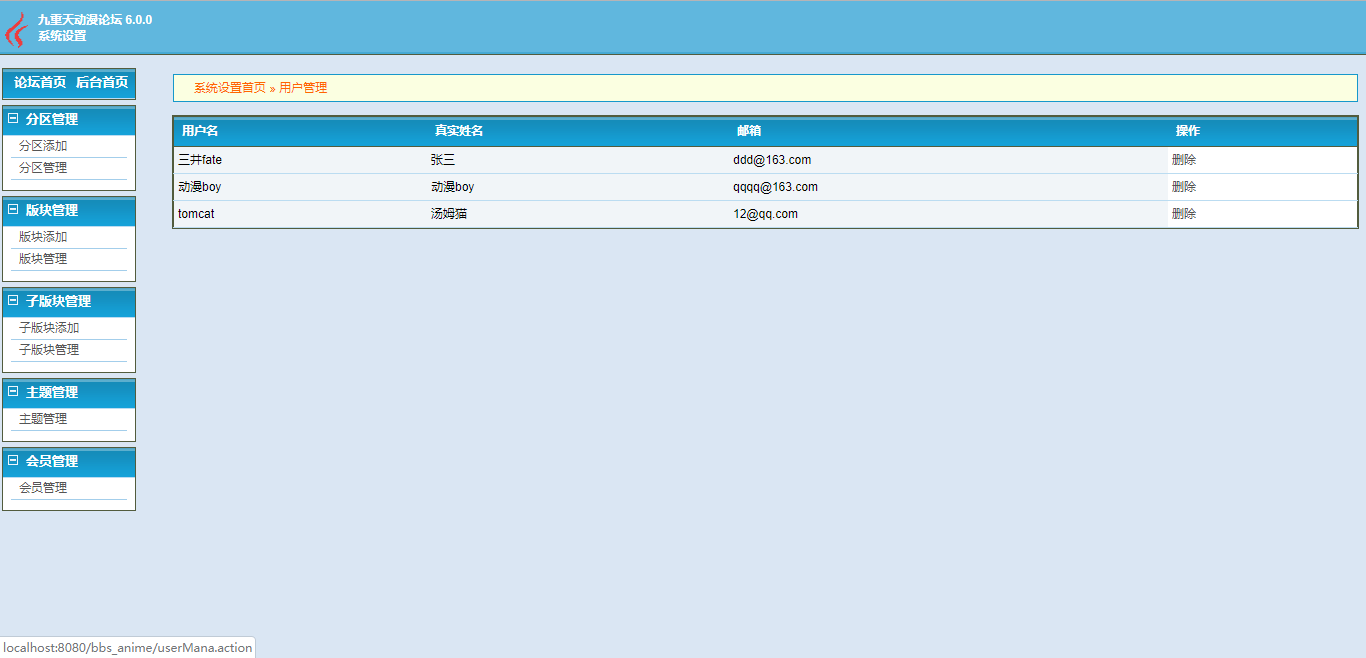Click the 主题管理 section header title
Screen dimensions: 1366x658
tap(52, 392)
